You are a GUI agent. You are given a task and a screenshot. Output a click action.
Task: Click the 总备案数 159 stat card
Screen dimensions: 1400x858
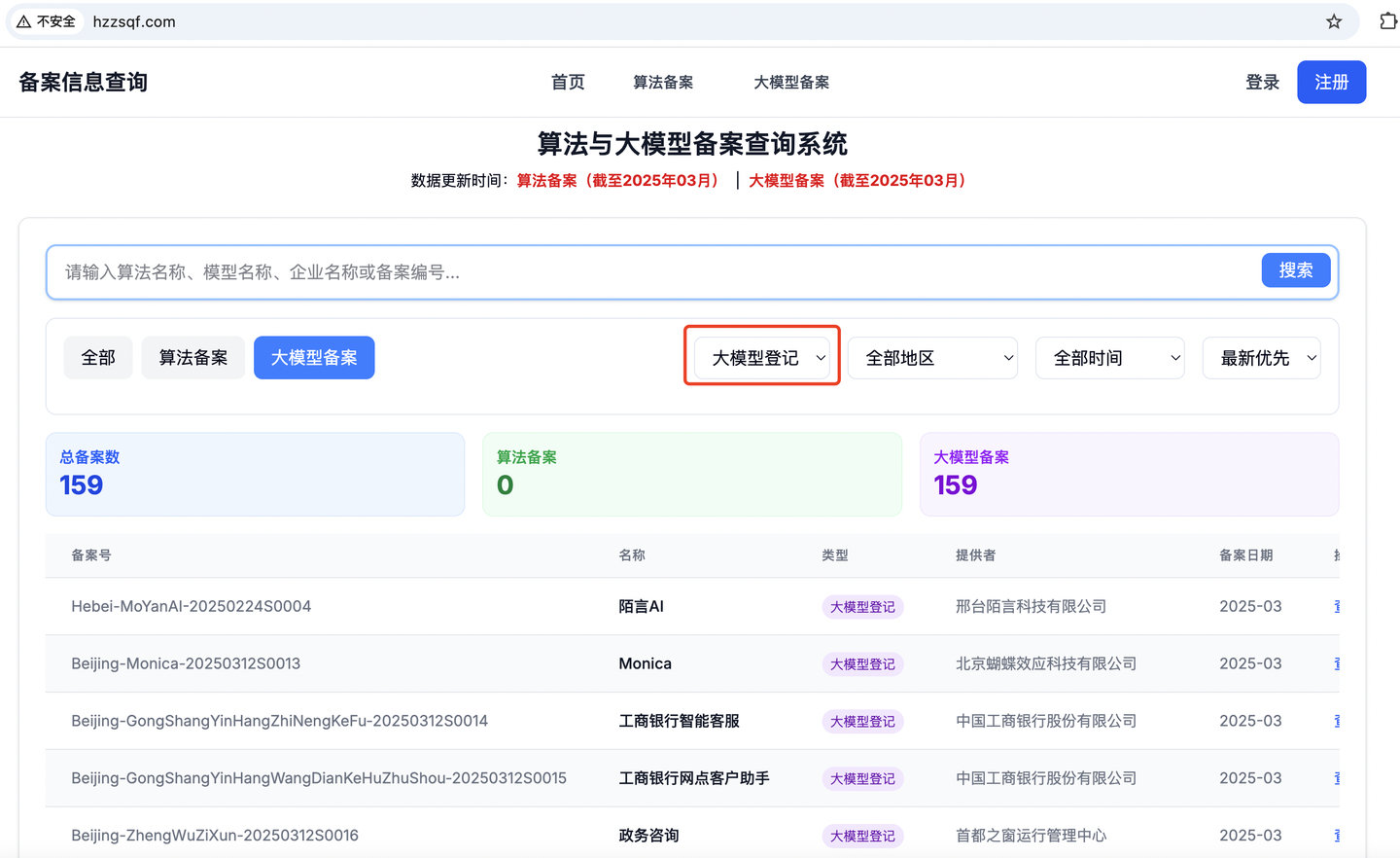(x=255, y=474)
